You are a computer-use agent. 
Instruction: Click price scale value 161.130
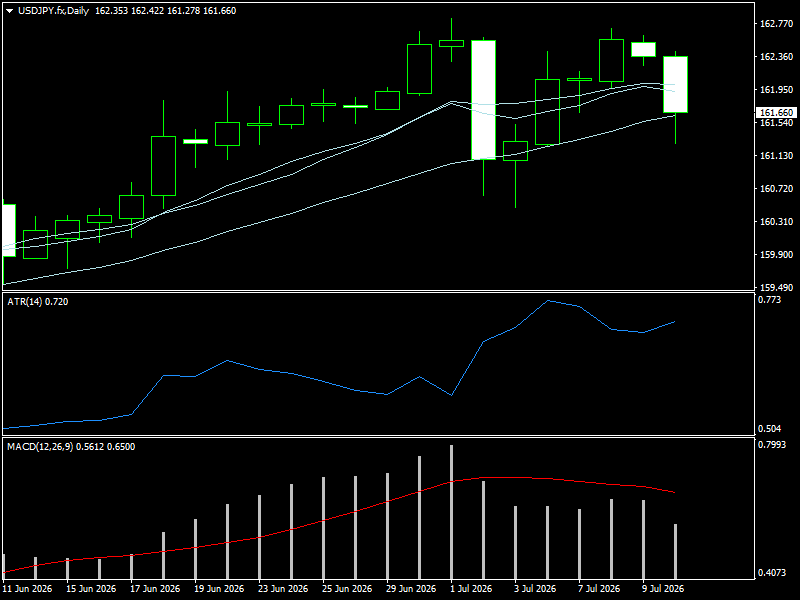(777, 156)
